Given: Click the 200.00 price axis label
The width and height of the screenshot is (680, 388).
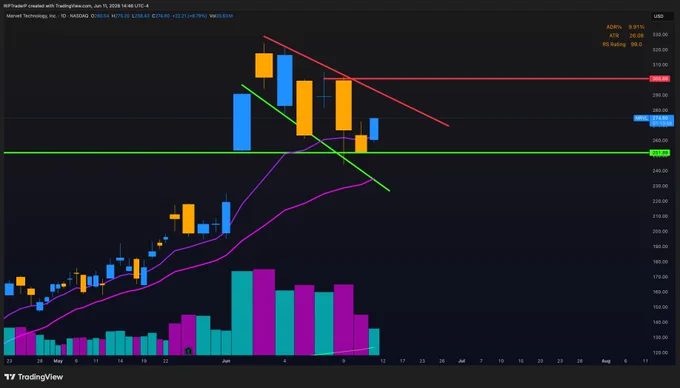Looking at the screenshot, I should 660,231.
